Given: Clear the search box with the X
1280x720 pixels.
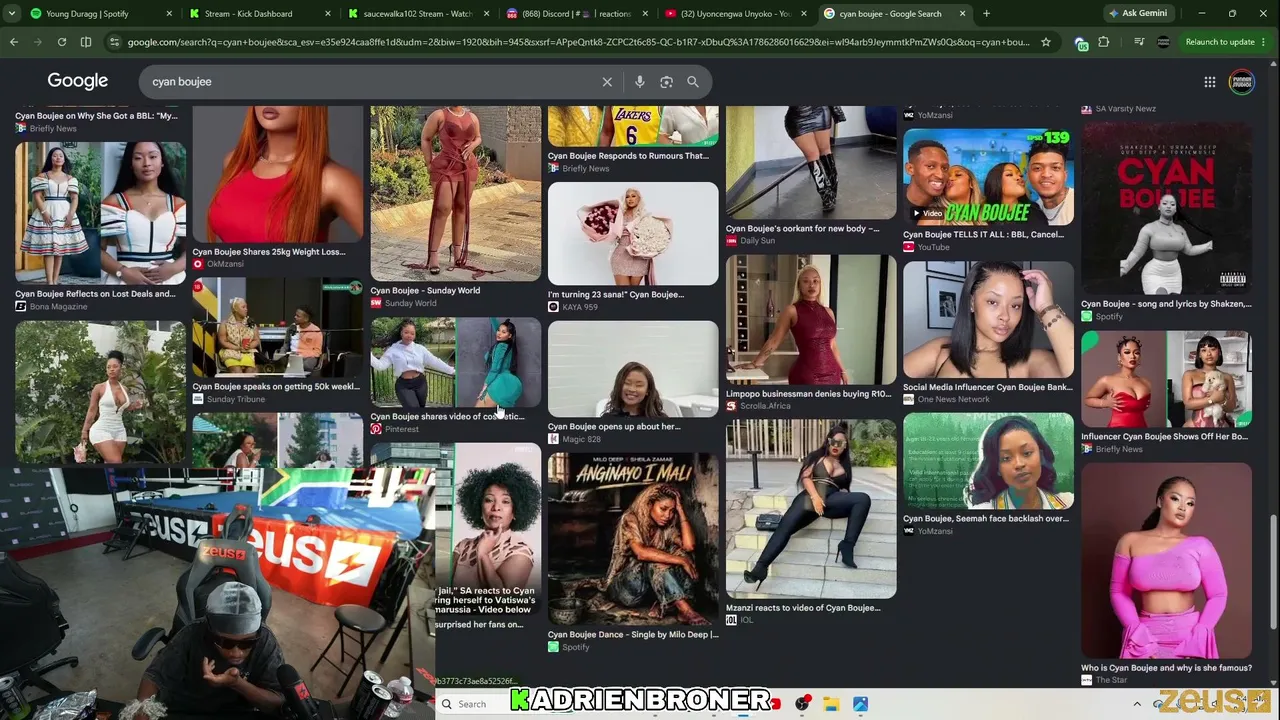Looking at the screenshot, I should point(607,82).
